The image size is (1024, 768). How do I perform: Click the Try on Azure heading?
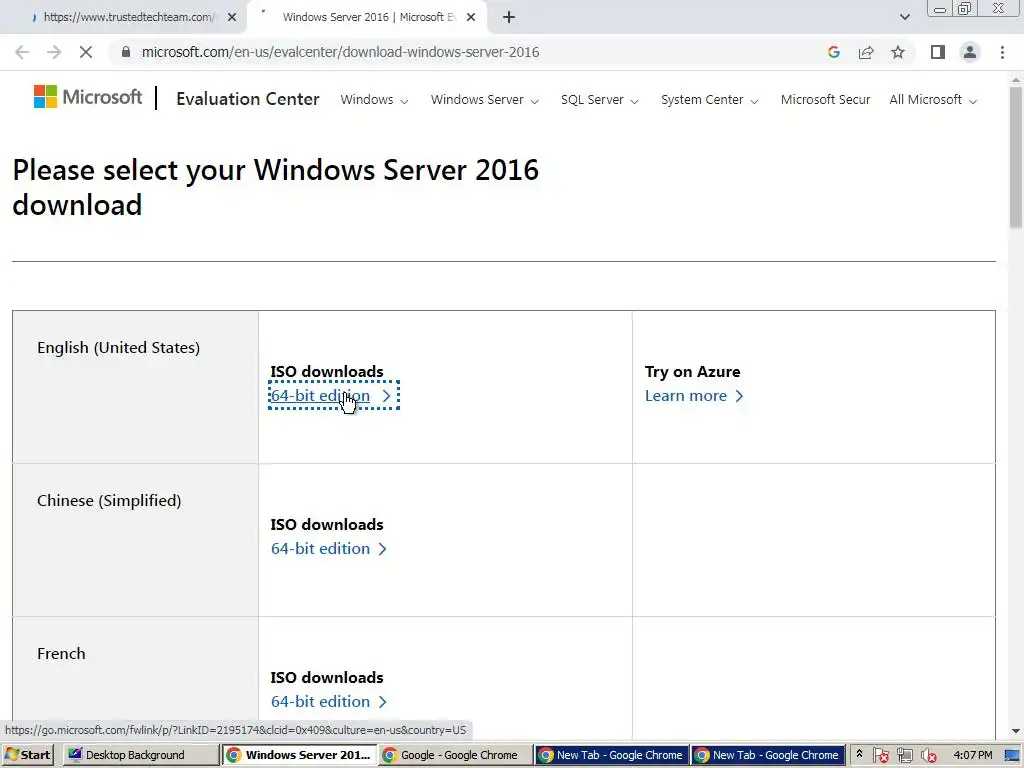click(692, 372)
